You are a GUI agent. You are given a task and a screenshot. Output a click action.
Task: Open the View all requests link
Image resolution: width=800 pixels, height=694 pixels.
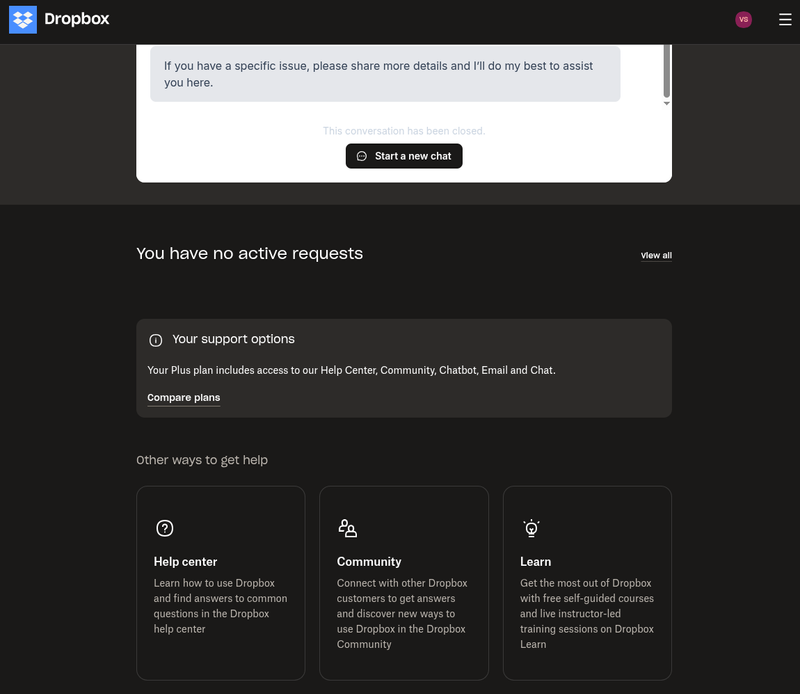click(x=656, y=256)
